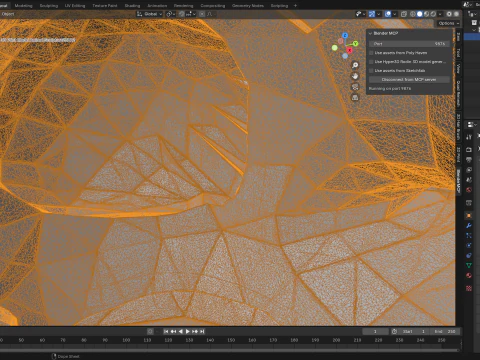Select rendered viewport shading
This screenshot has width=480, height=360.
click(x=433, y=14)
